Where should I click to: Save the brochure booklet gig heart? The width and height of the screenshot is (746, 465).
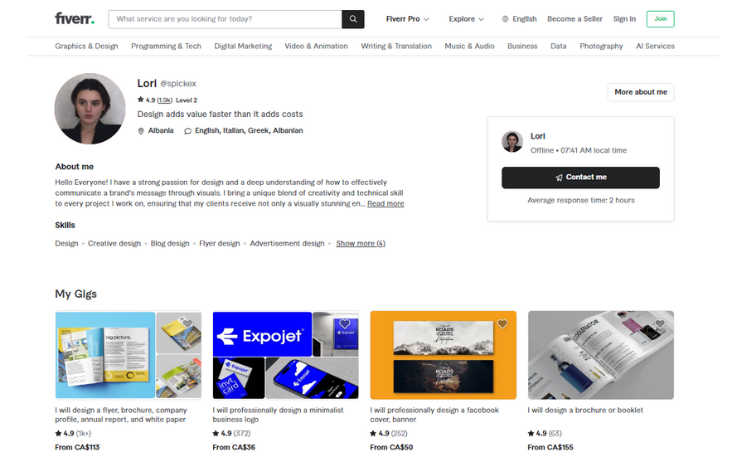point(660,324)
